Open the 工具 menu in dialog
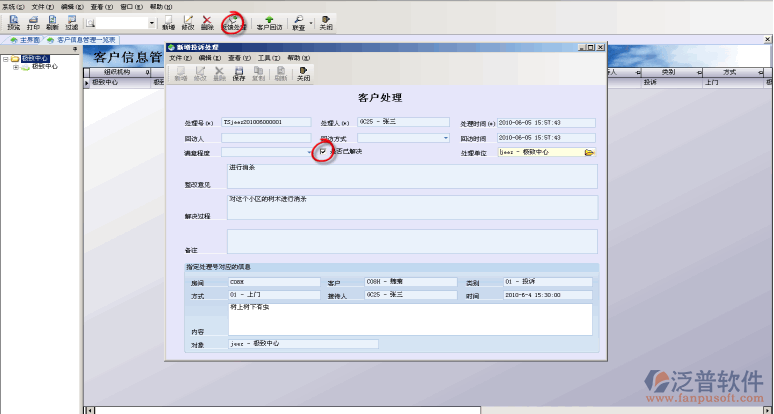774x414 pixels. [267, 58]
